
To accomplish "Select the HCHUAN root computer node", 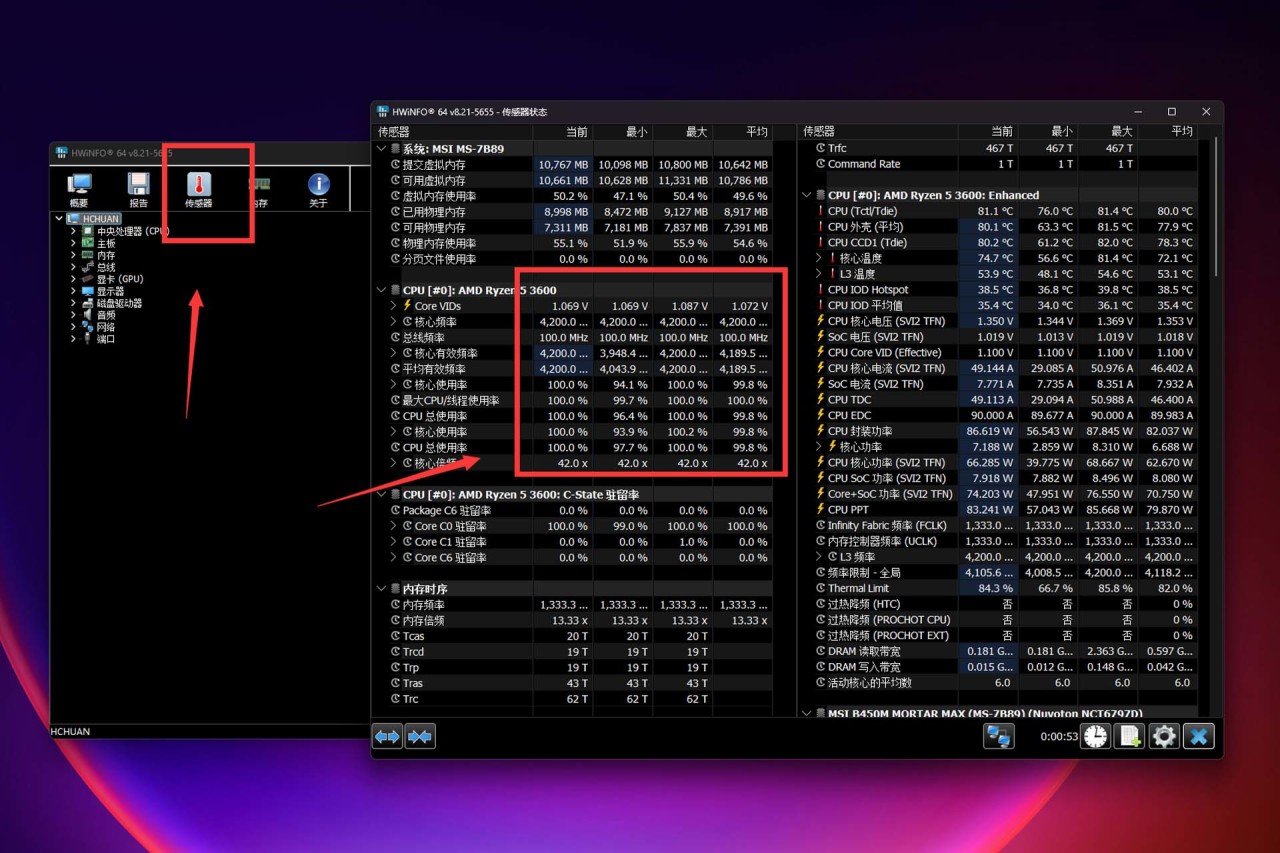I will tap(101, 219).
